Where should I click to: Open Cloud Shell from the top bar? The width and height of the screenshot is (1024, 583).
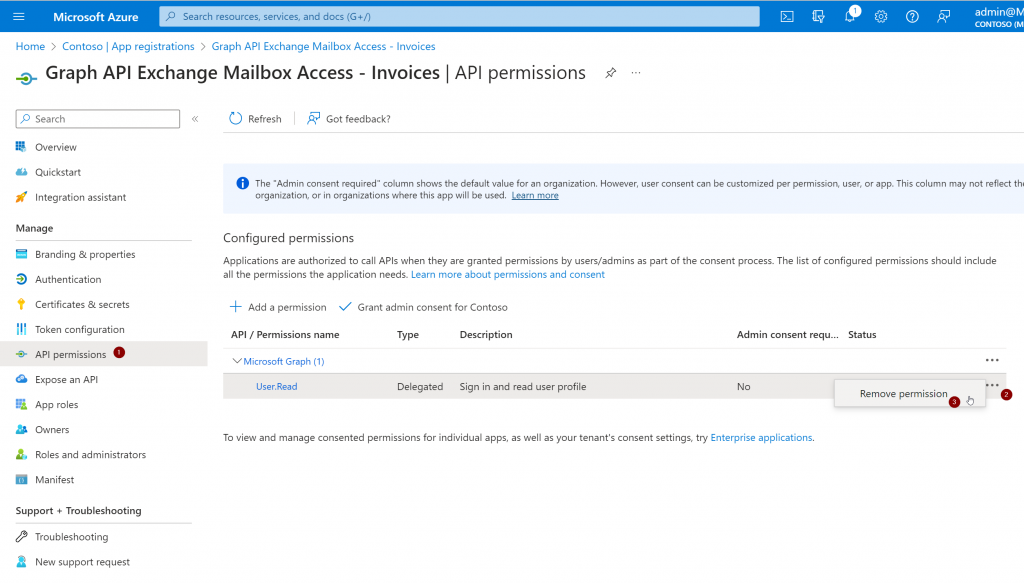click(788, 17)
